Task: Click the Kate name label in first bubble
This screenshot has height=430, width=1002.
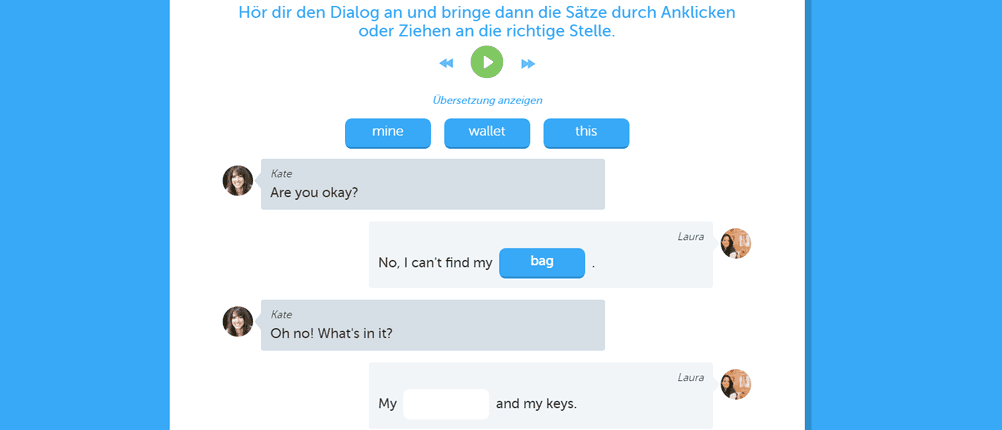Action: pos(282,173)
